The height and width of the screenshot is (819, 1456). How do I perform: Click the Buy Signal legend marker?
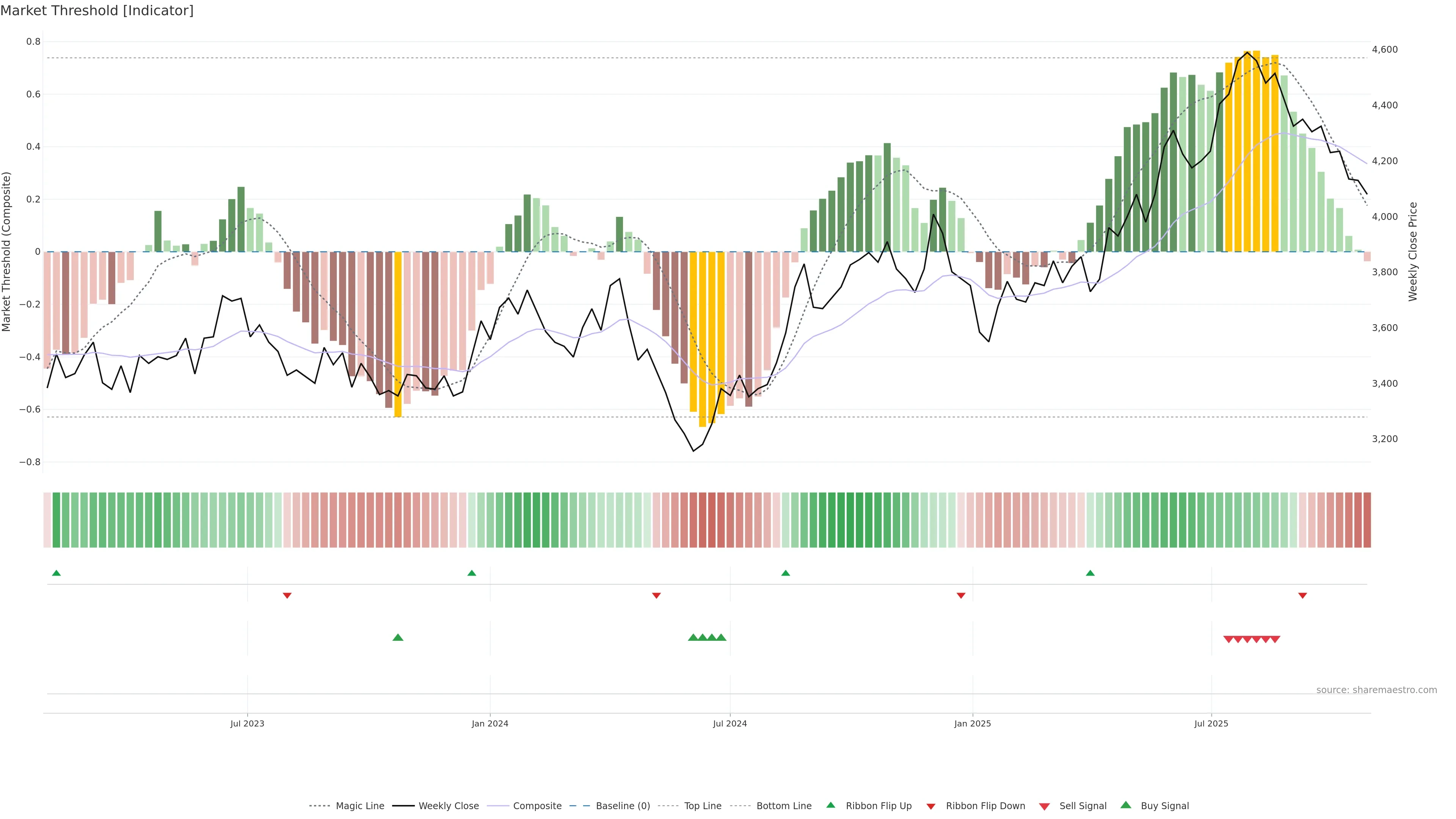[x=1126, y=805]
